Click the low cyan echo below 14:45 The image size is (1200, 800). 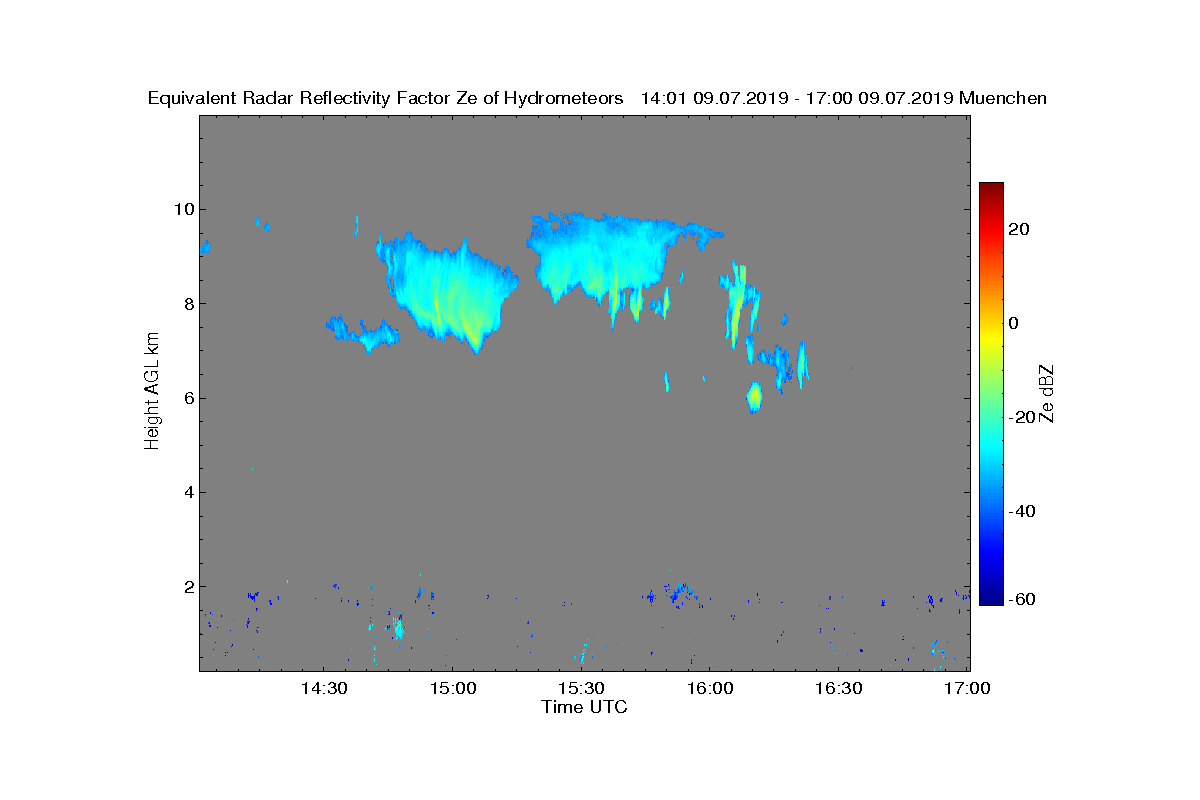tap(398, 628)
